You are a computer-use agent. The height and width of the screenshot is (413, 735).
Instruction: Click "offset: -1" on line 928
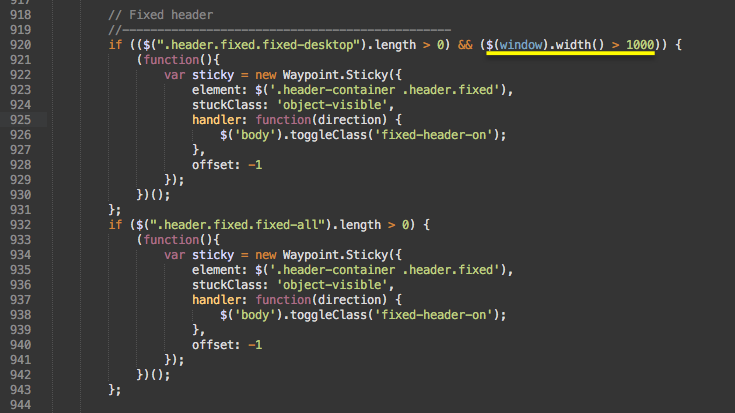227,165
